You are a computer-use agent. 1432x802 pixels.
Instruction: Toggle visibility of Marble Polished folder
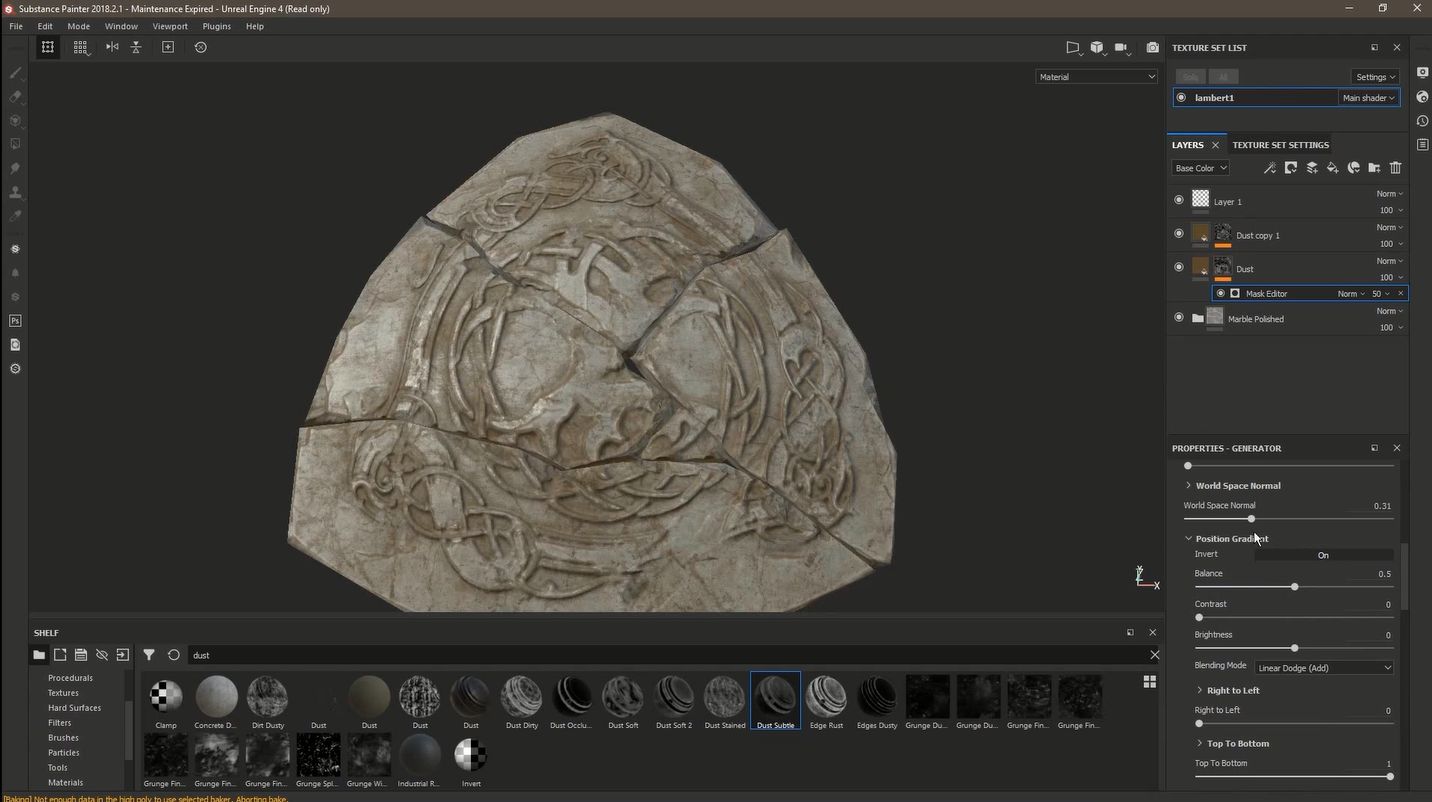1179,318
